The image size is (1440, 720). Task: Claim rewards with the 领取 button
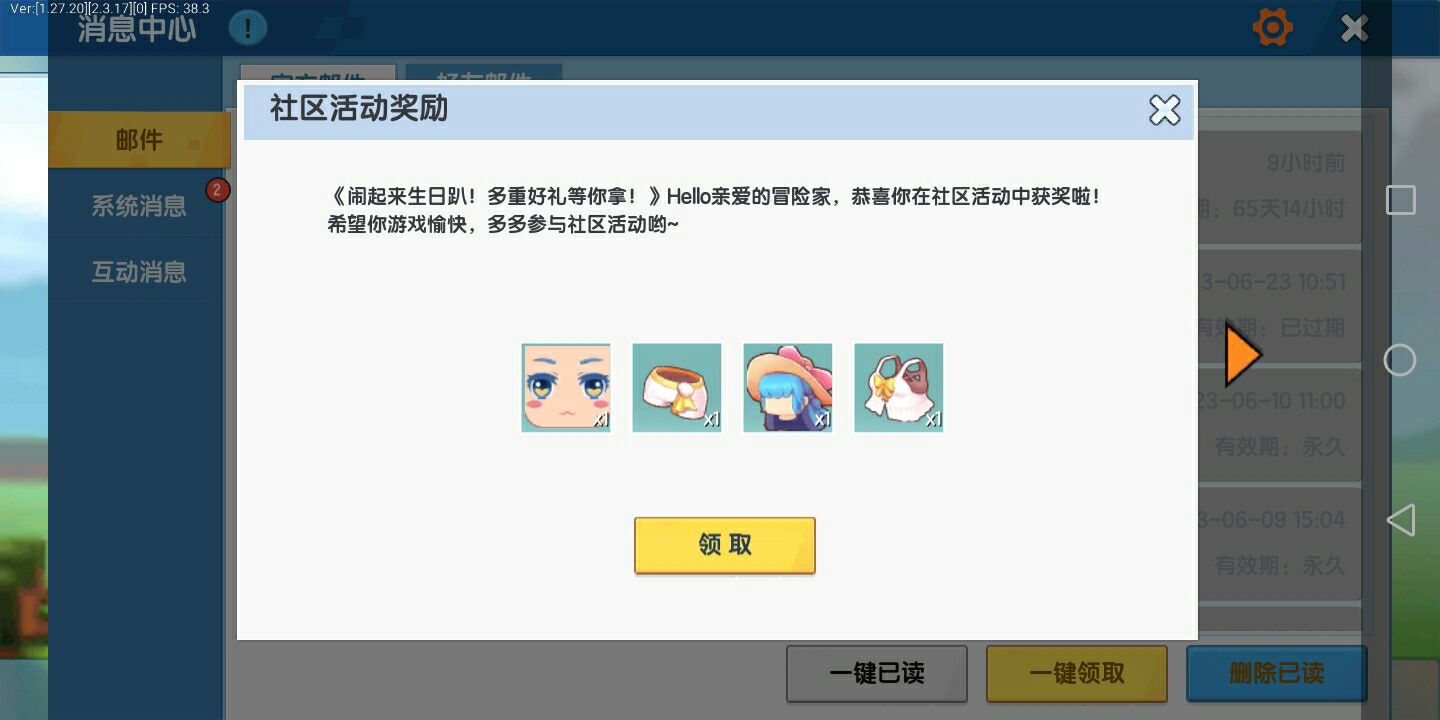coord(725,545)
